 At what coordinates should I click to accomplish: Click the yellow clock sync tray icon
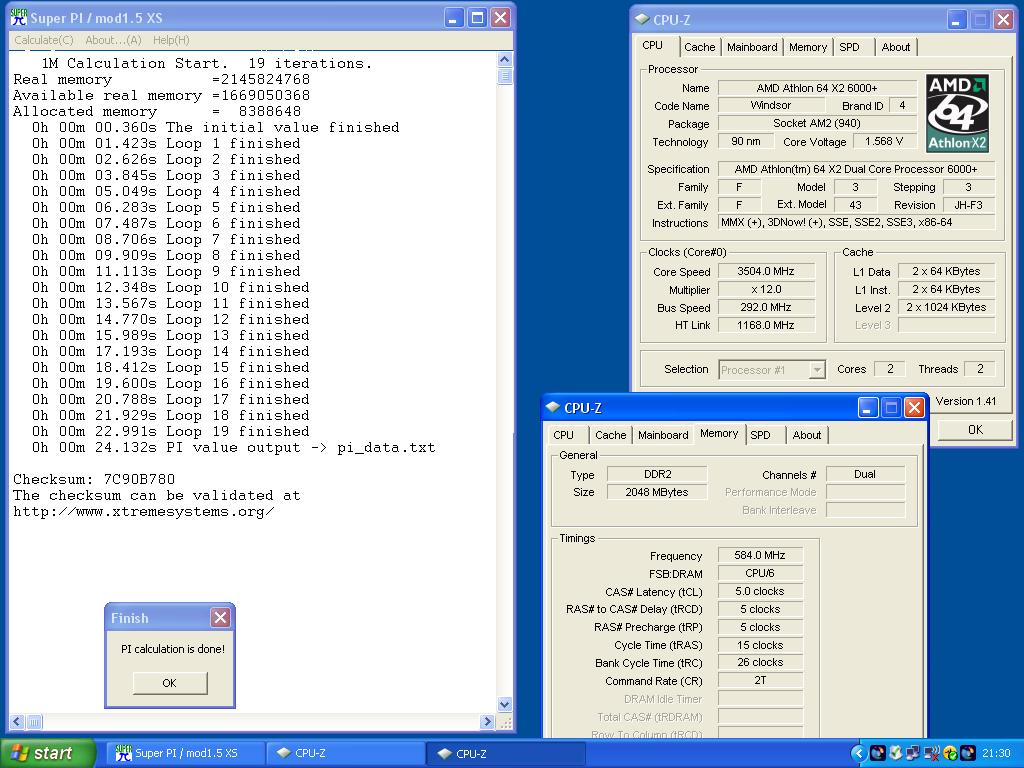point(950,753)
